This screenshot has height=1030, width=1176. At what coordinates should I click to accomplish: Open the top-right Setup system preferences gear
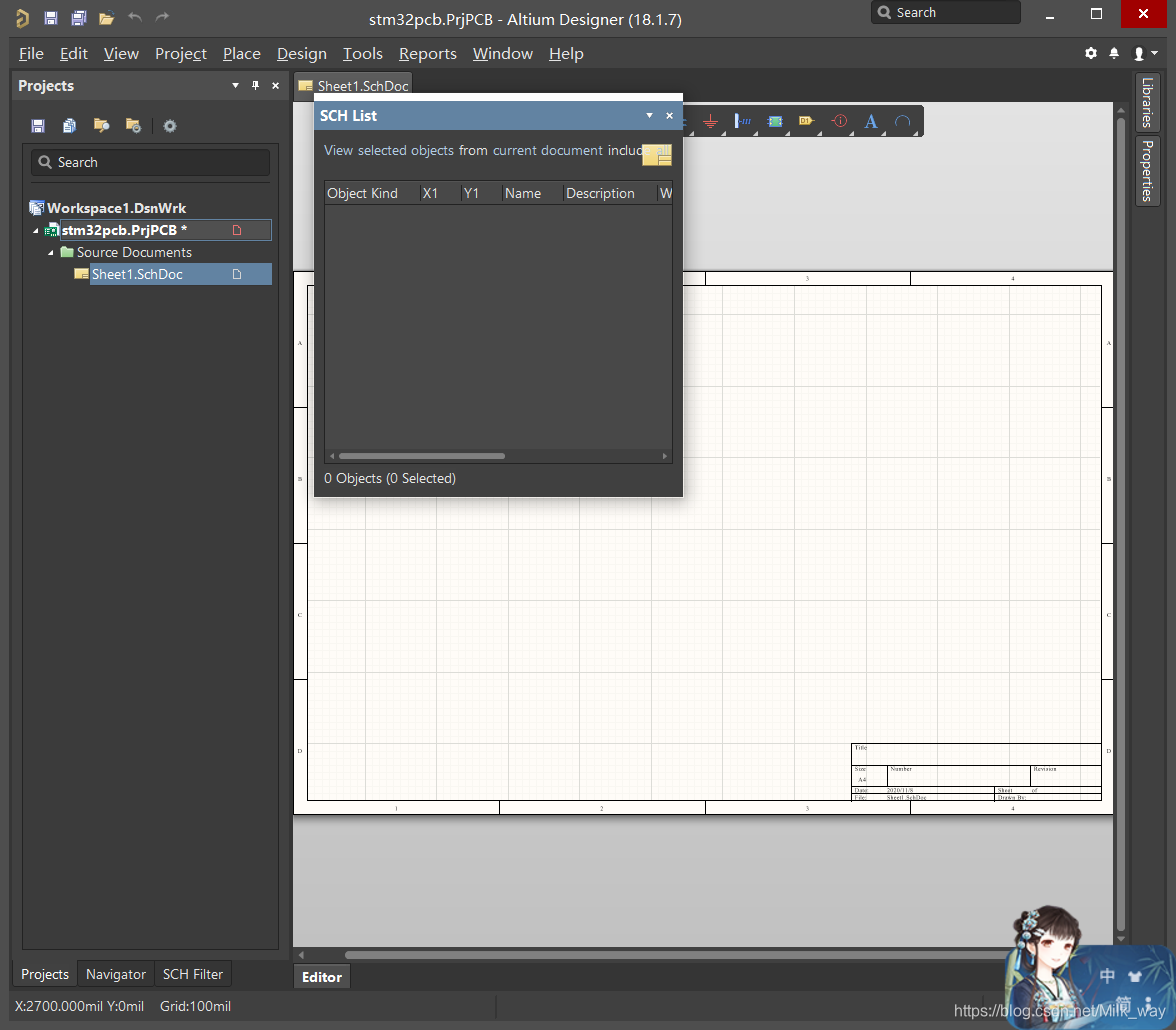point(1090,53)
